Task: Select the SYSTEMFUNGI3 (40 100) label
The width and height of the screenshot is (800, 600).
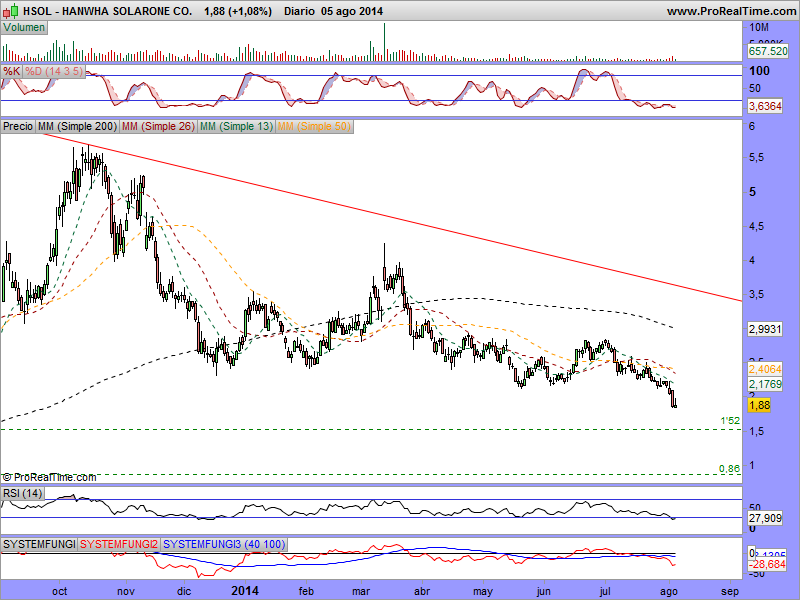Action: pyautogui.click(x=224, y=544)
